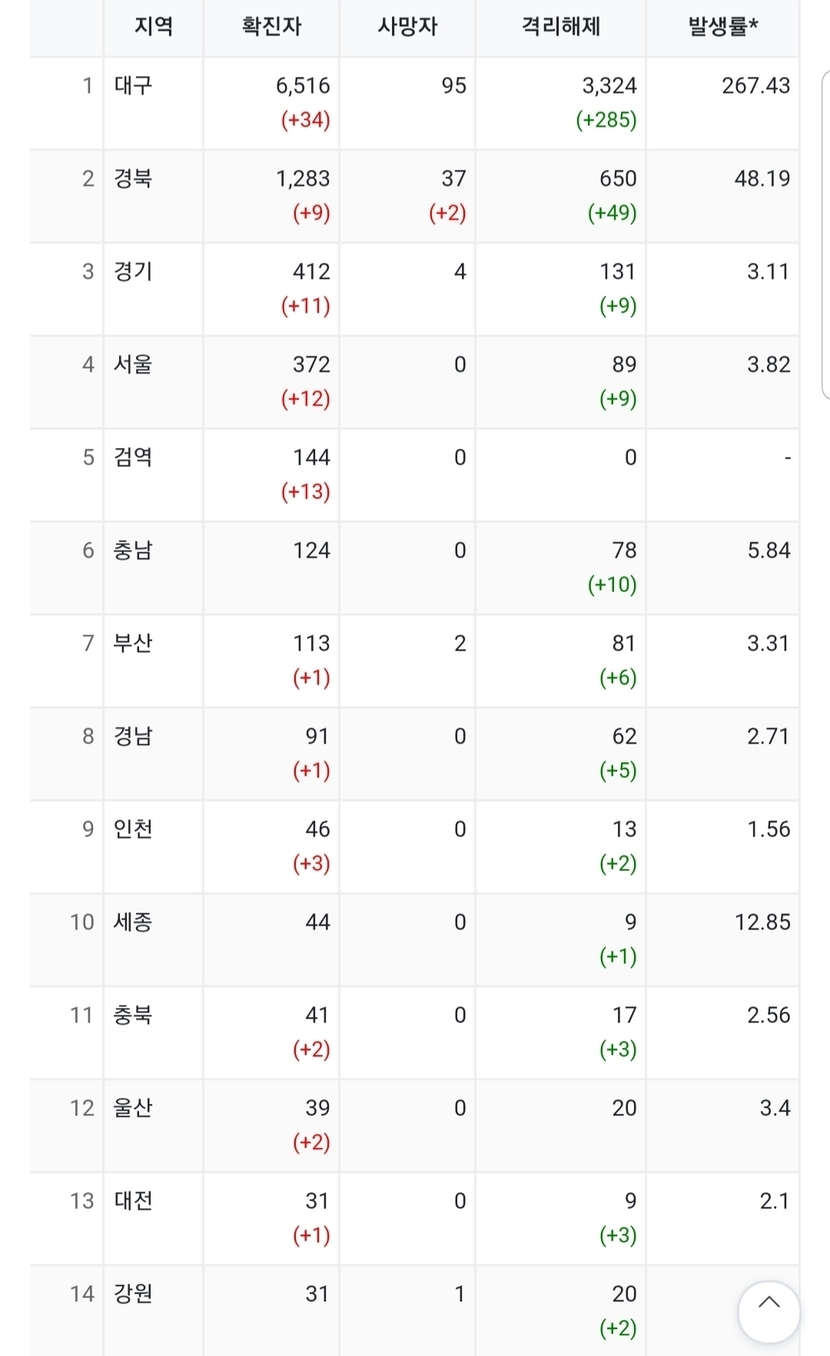
Task: Open the 부산 region entry
Action: [x=133, y=644]
